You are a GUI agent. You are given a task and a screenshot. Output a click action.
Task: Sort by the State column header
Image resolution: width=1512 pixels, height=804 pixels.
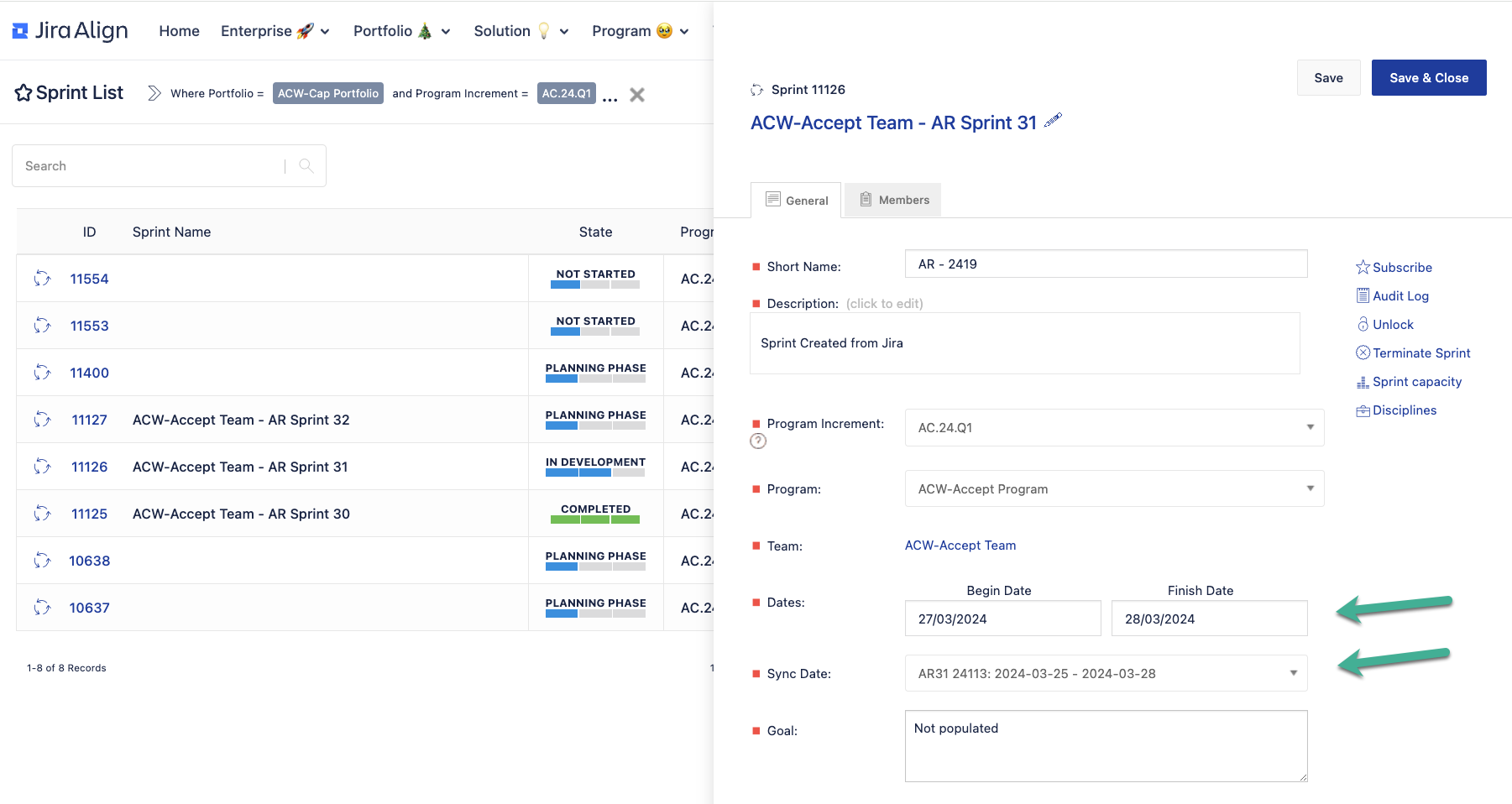[x=595, y=232]
